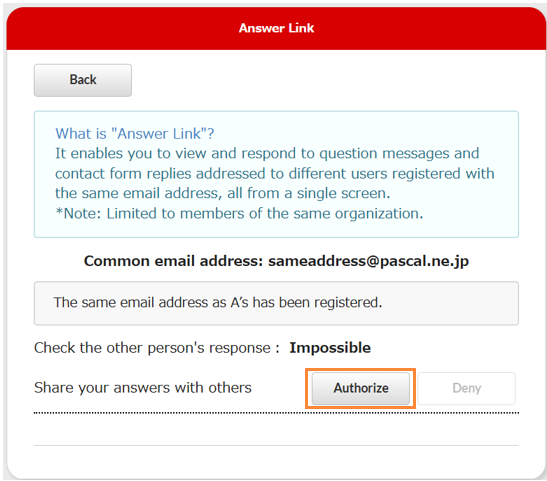
Task: Click the "Check the other person's response" label
Action: (x=157, y=348)
